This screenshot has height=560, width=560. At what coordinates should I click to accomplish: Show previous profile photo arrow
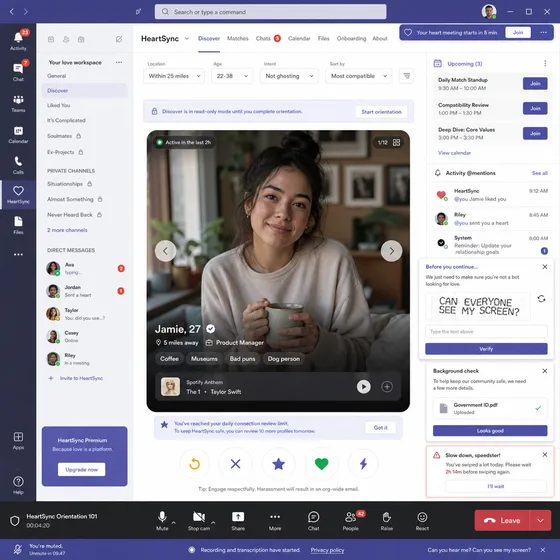point(165,251)
